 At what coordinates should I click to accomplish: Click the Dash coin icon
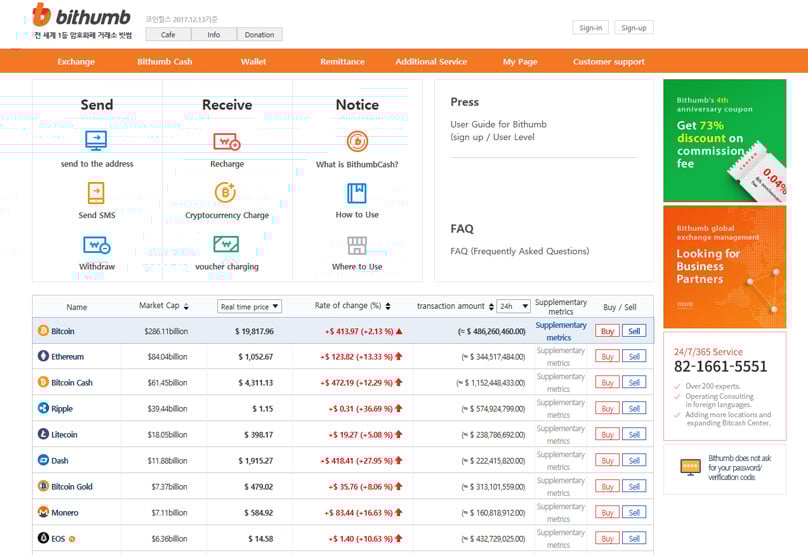point(43,460)
